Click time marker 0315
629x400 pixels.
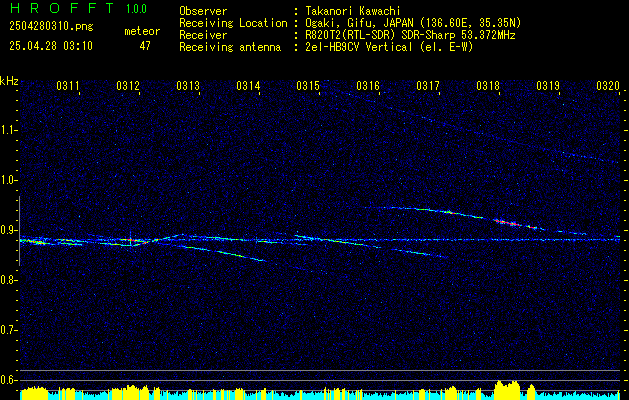click(308, 86)
